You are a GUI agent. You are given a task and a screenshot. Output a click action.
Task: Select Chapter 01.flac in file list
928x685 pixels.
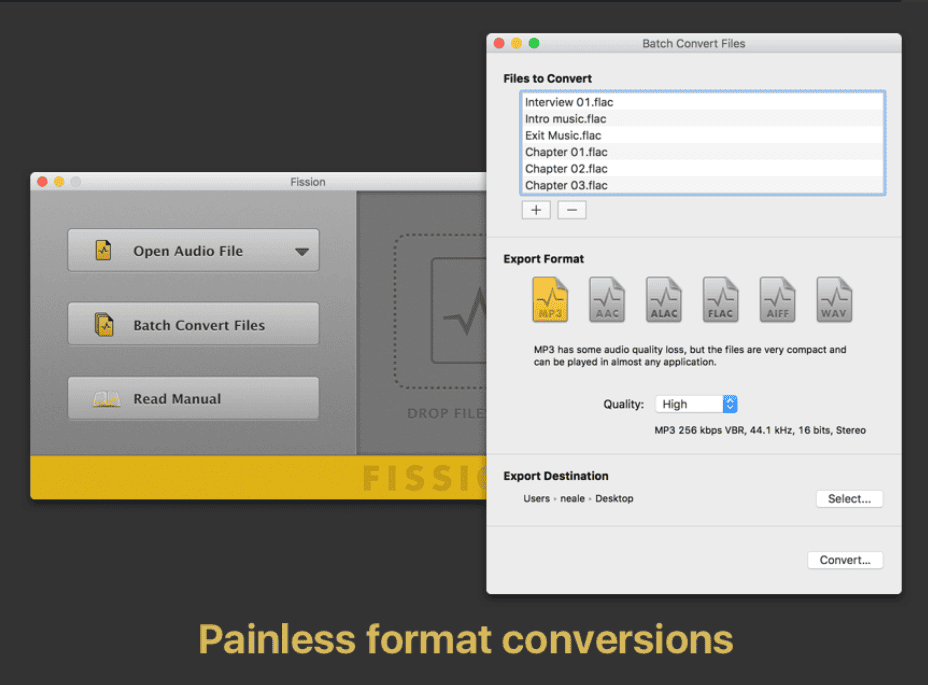tap(703, 152)
